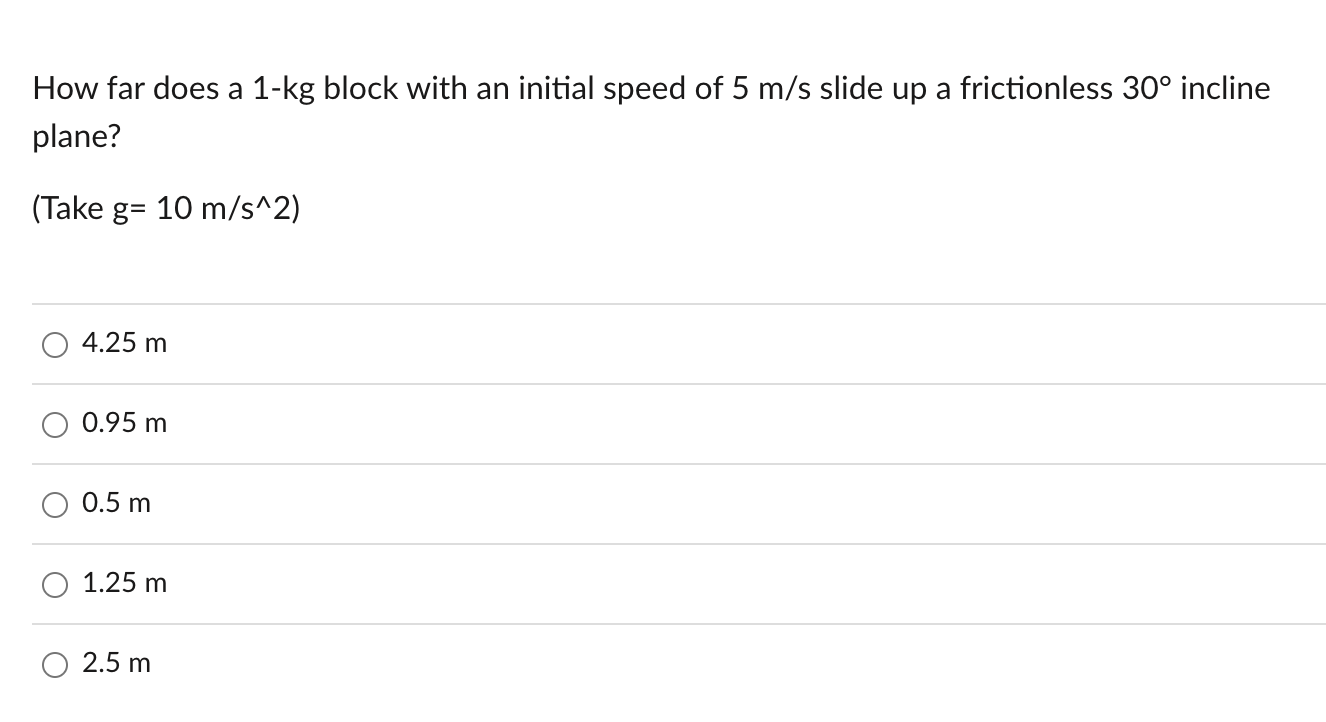Click the label text 0.95 m
The image size is (1326, 722).
pos(122,424)
